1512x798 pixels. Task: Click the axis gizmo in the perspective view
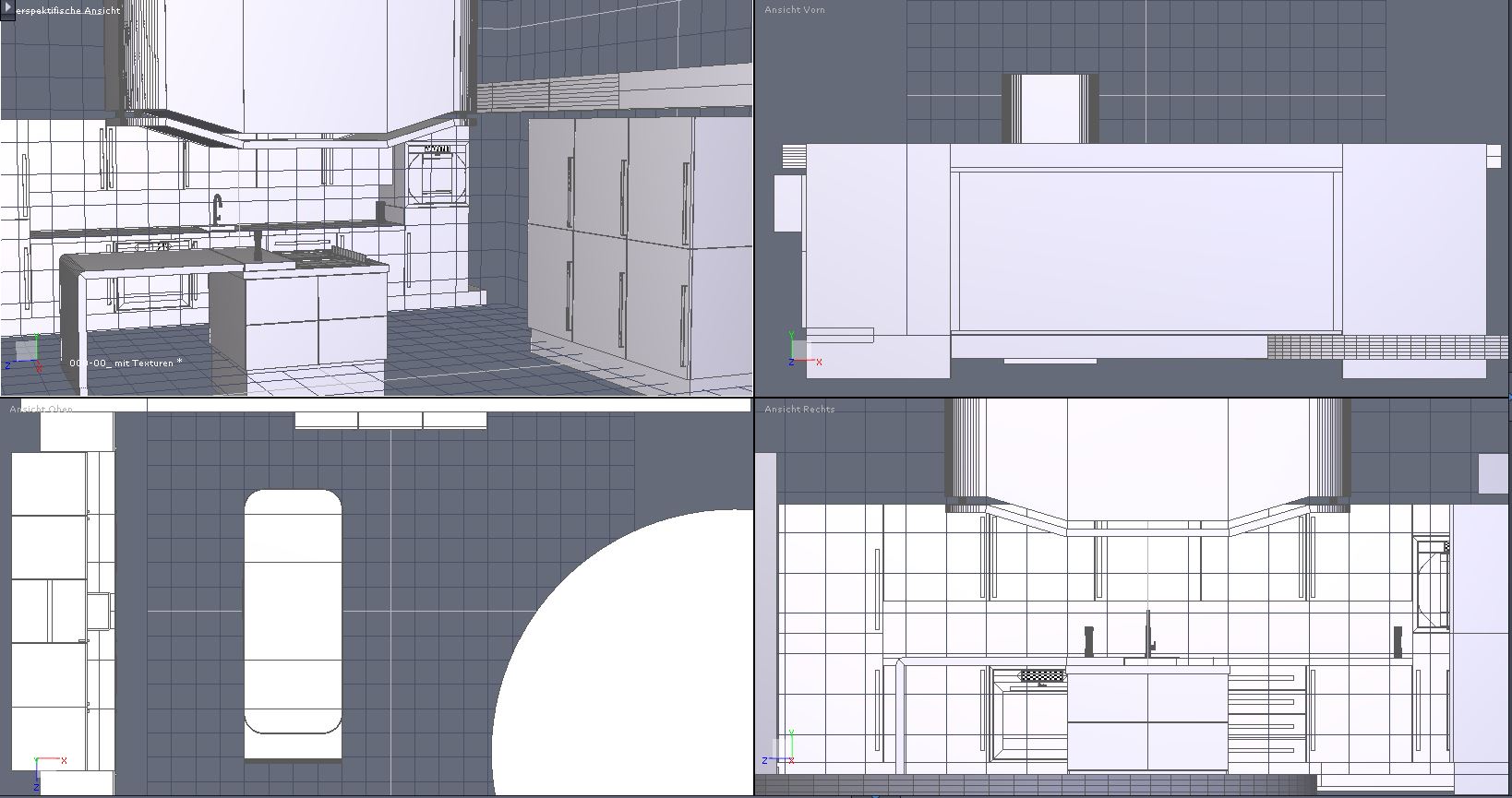click(23, 351)
